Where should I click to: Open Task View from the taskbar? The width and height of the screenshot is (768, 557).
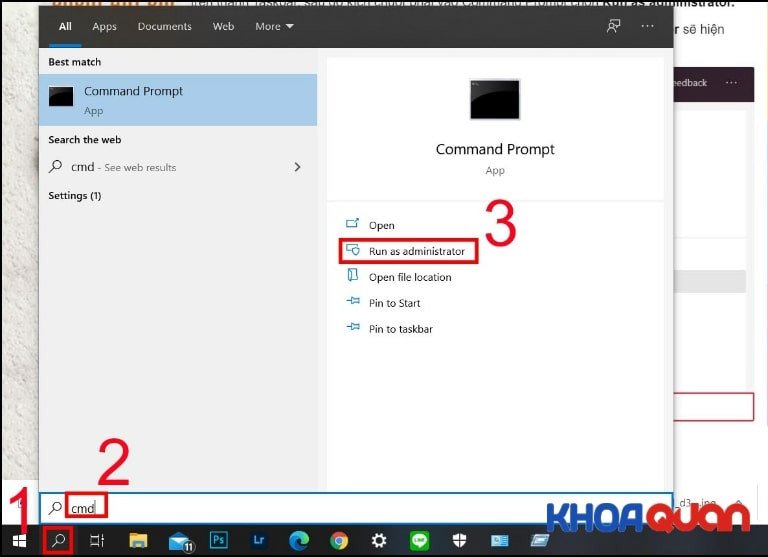point(97,541)
